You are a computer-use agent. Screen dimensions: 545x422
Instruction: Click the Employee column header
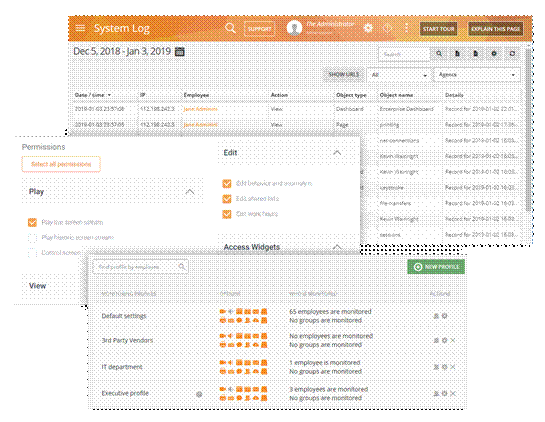(196, 95)
